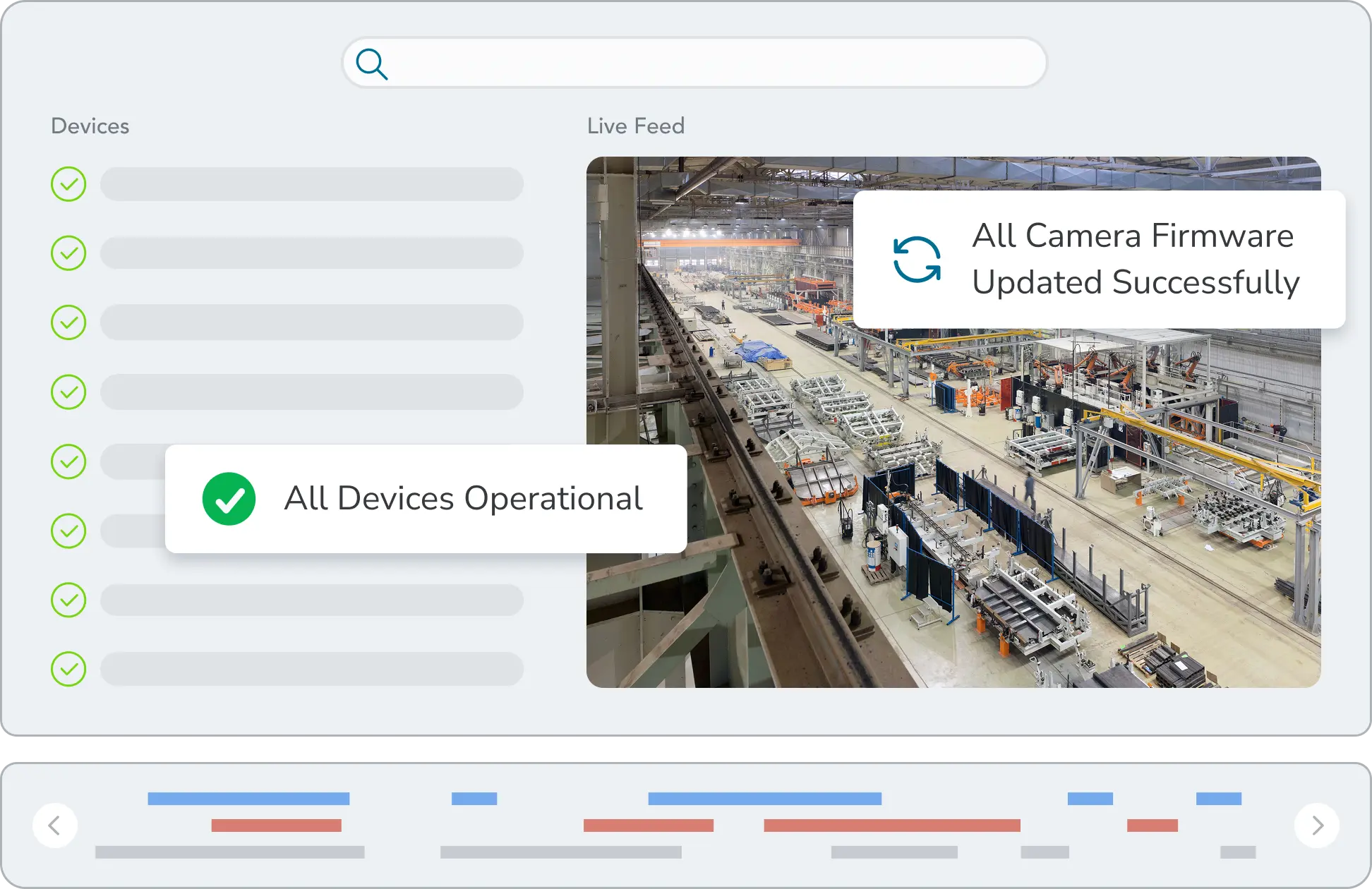Toggle the seventh device's status checkmark
The image size is (1372, 889).
pos(68,600)
